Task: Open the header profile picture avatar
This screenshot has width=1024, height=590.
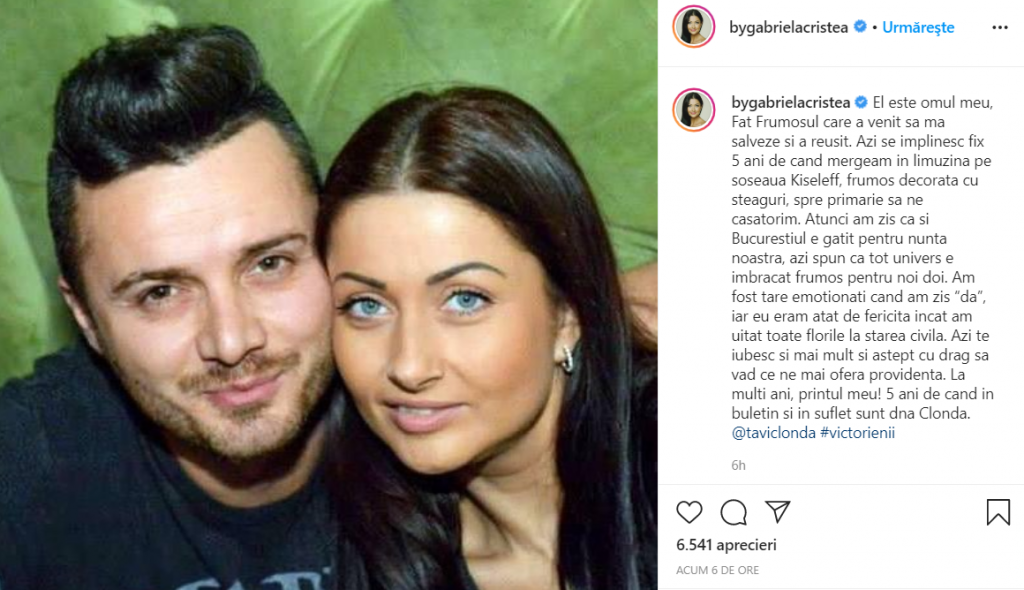Action: [x=694, y=27]
